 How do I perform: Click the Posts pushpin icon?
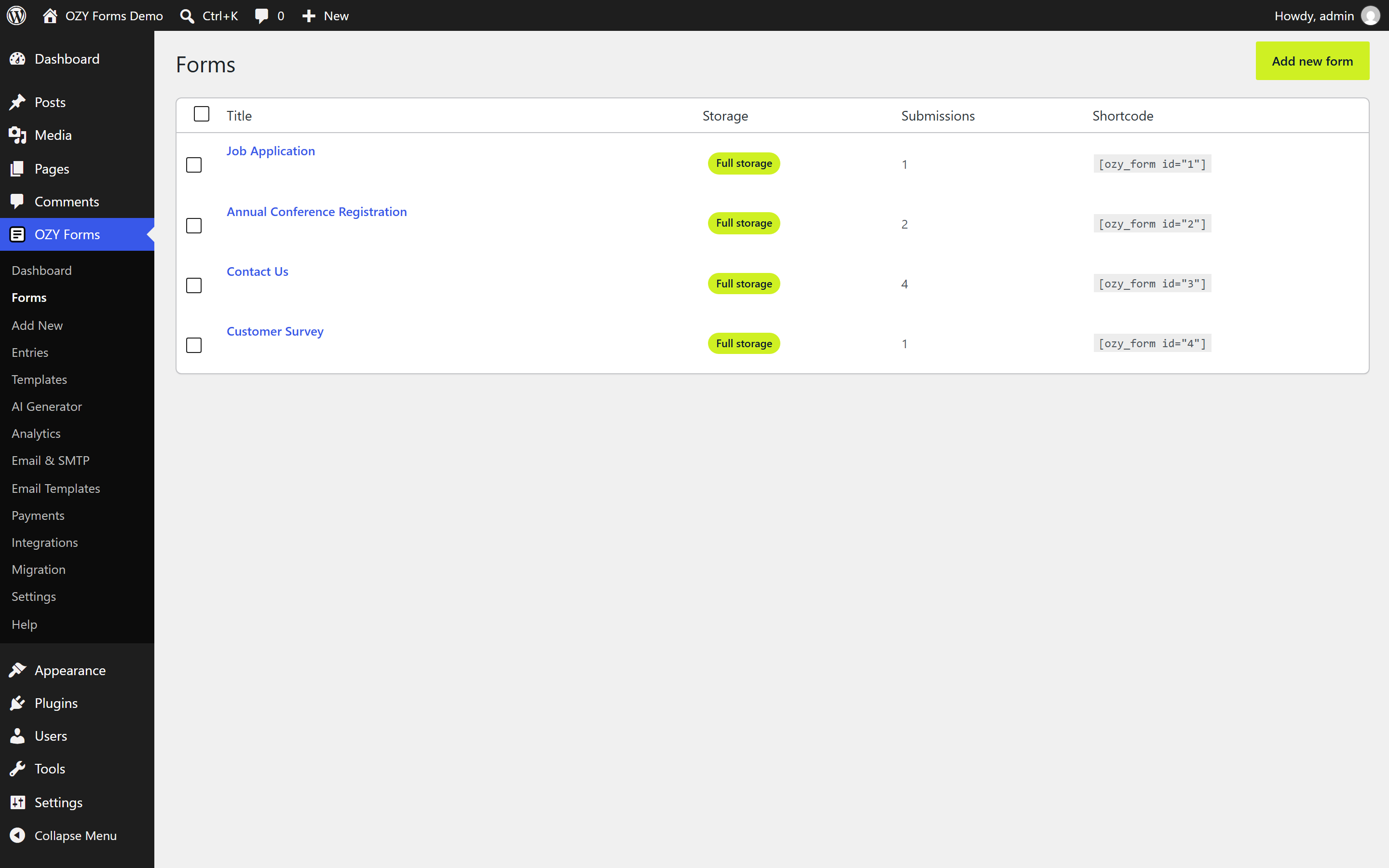[x=17, y=102]
